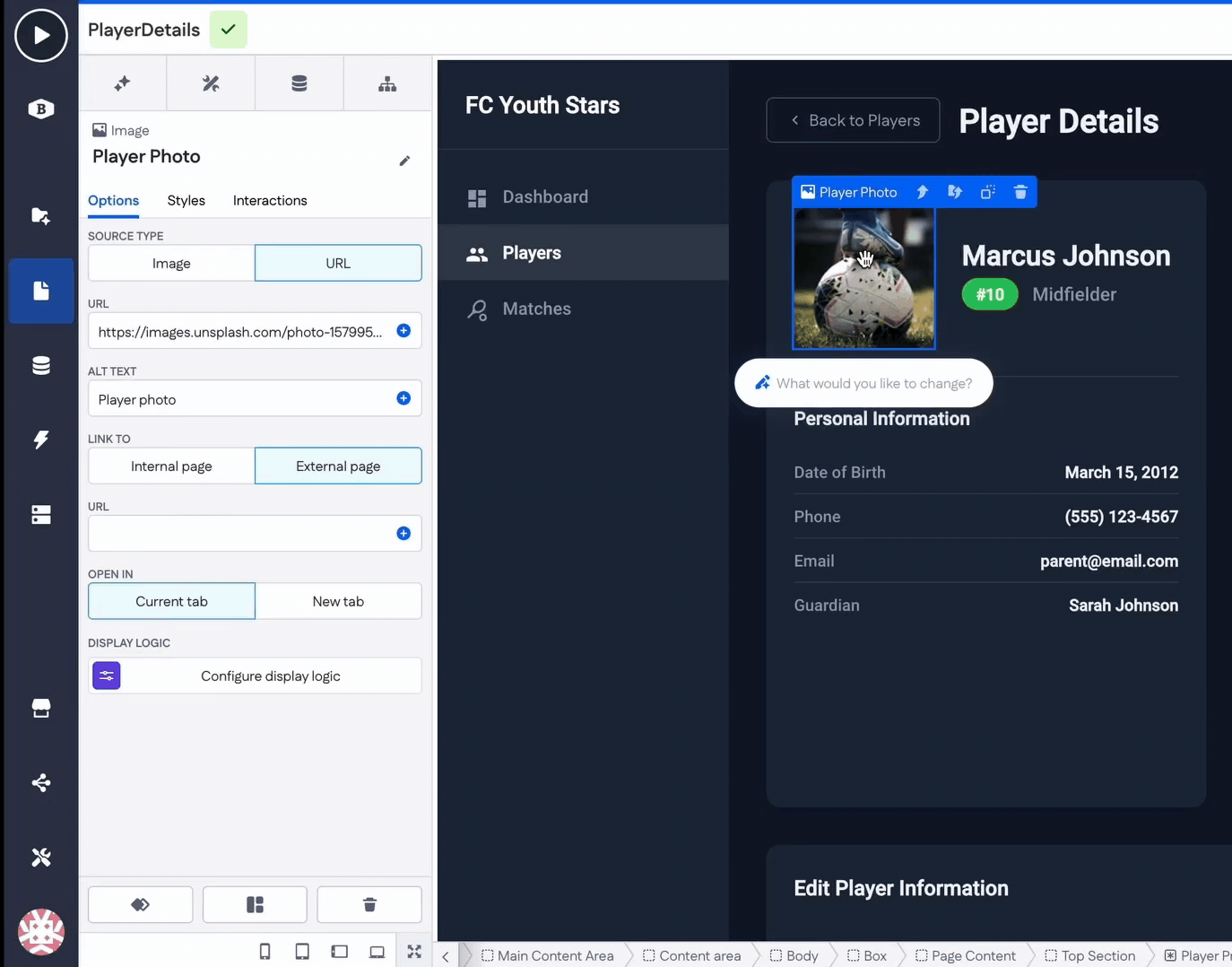Select New tab under Open In
This screenshot has height=967, width=1232.
point(338,601)
